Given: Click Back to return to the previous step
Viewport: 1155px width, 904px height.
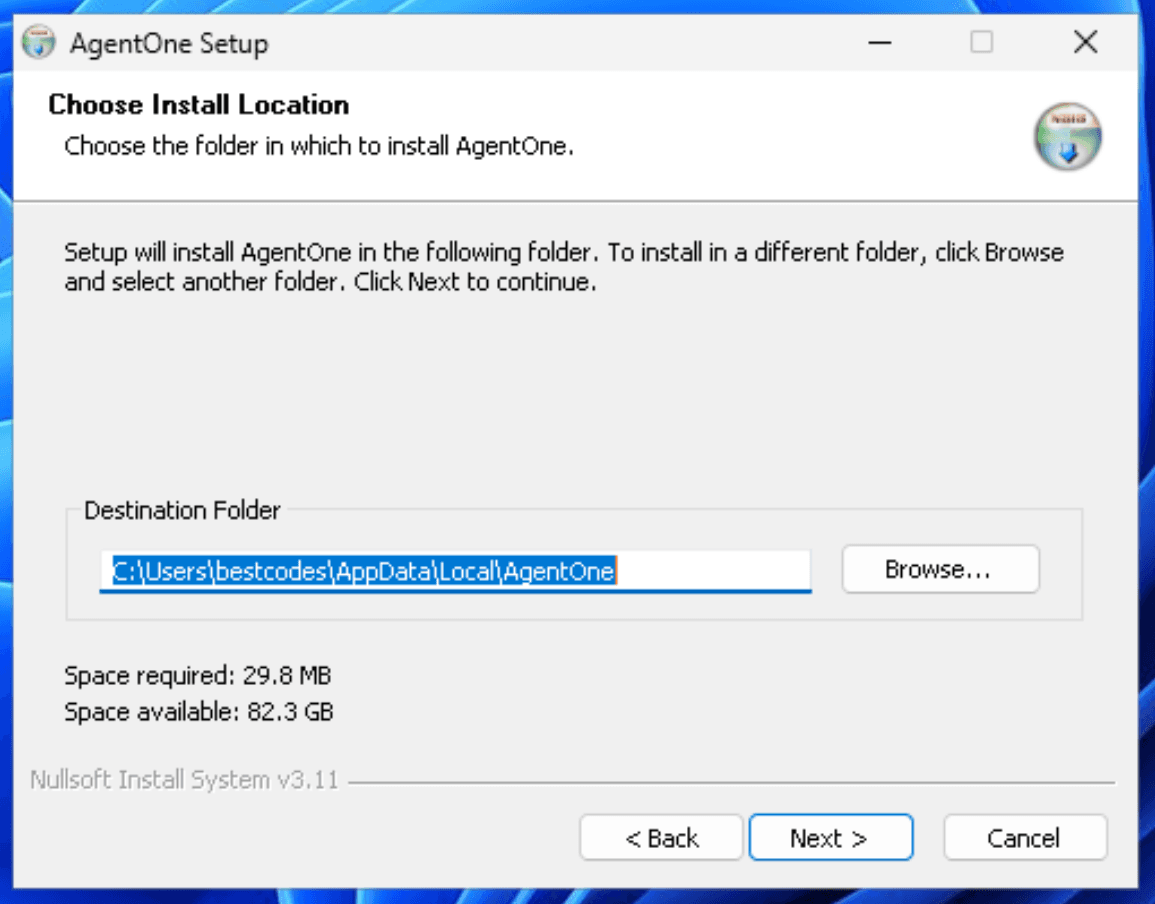Looking at the screenshot, I should pyautogui.click(x=660, y=838).
